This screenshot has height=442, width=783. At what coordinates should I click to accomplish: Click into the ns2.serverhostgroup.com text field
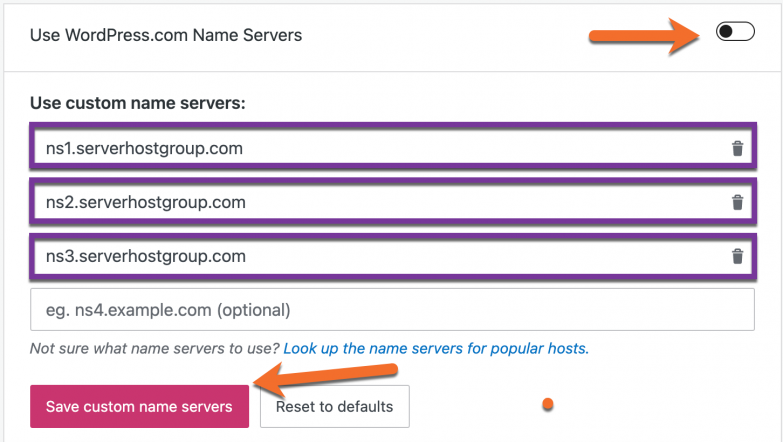pyautogui.click(x=380, y=203)
